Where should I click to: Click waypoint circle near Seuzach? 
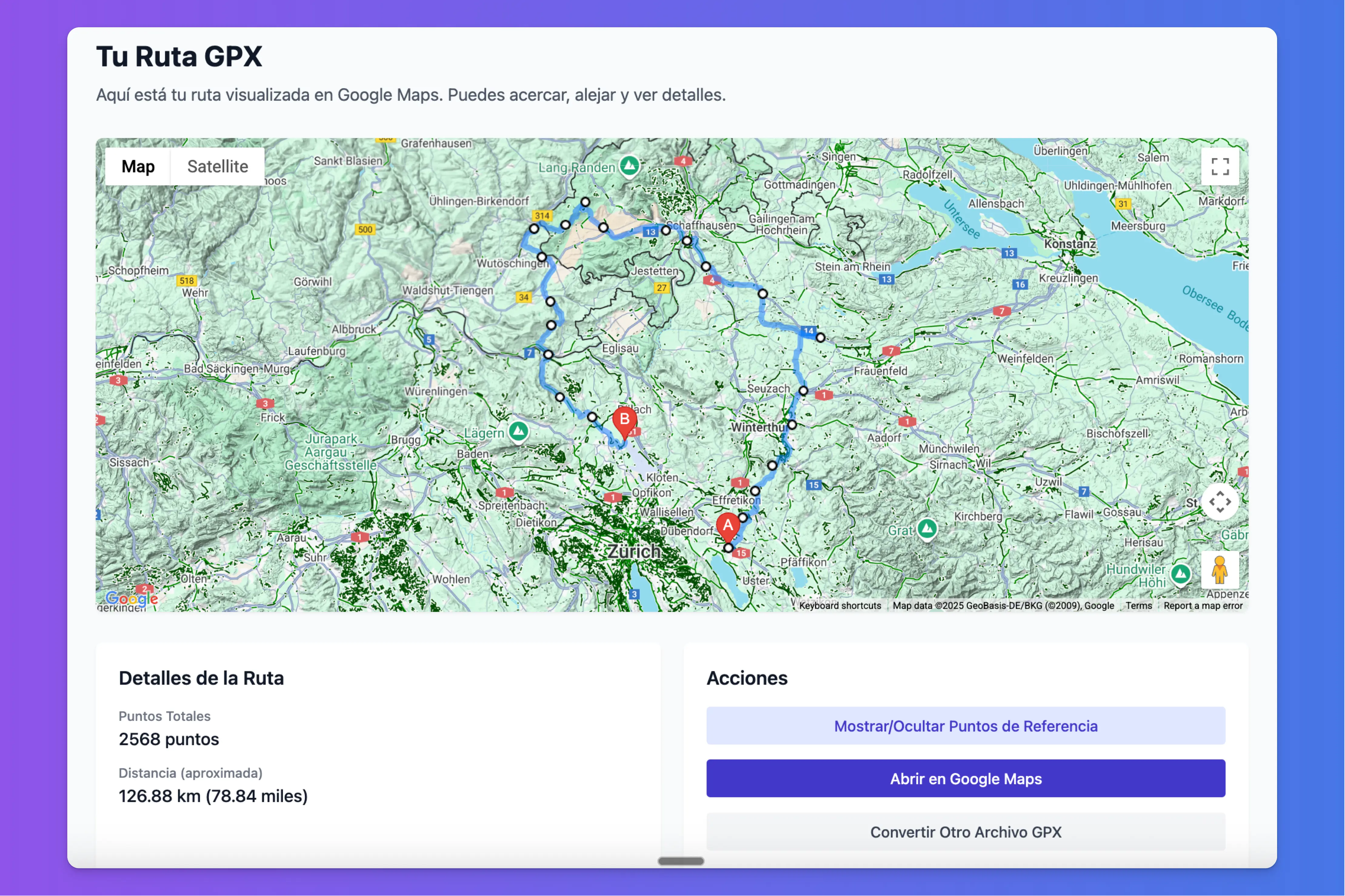point(803,391)
